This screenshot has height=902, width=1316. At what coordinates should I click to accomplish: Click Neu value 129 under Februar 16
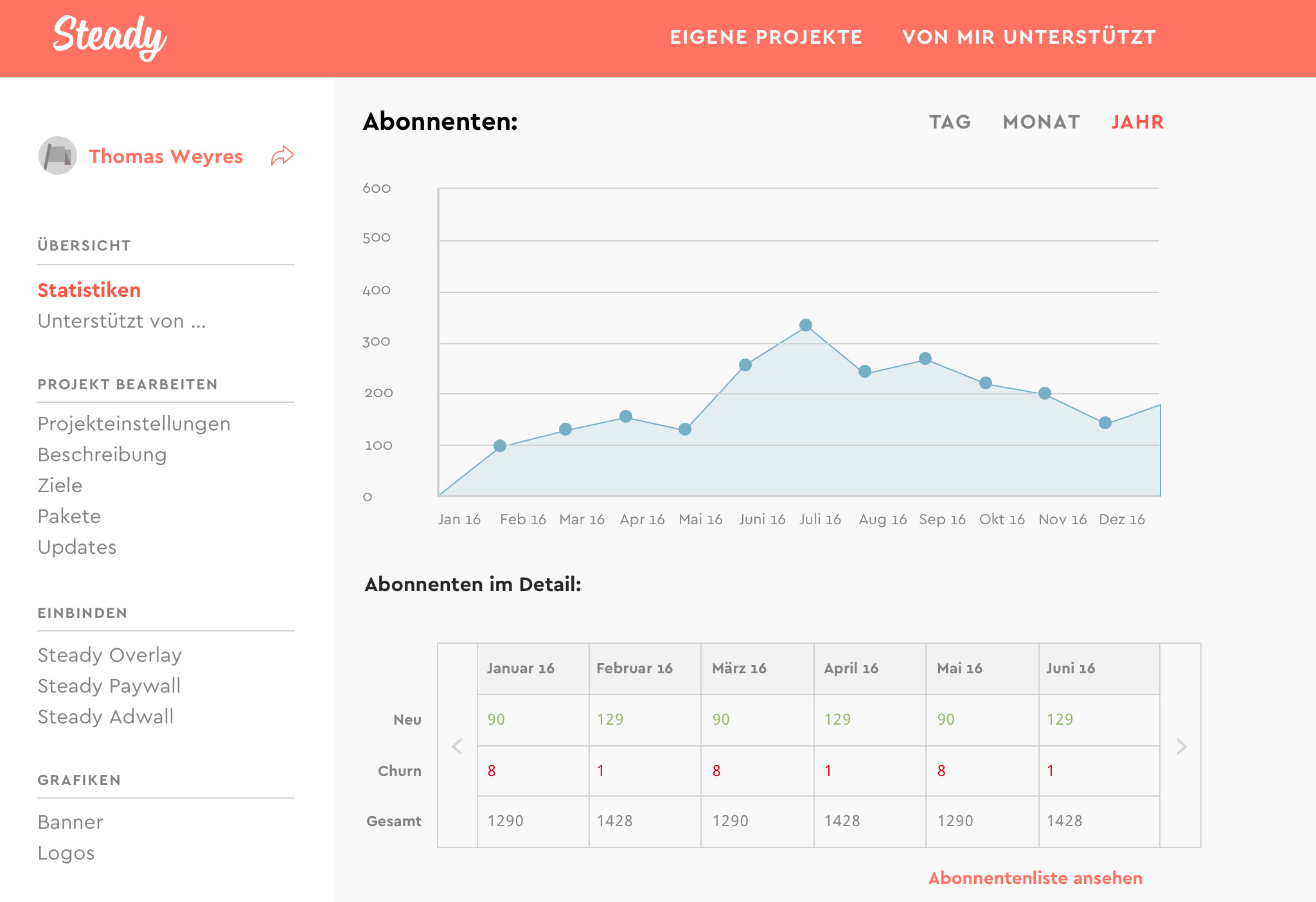click(x=610, y=720)
